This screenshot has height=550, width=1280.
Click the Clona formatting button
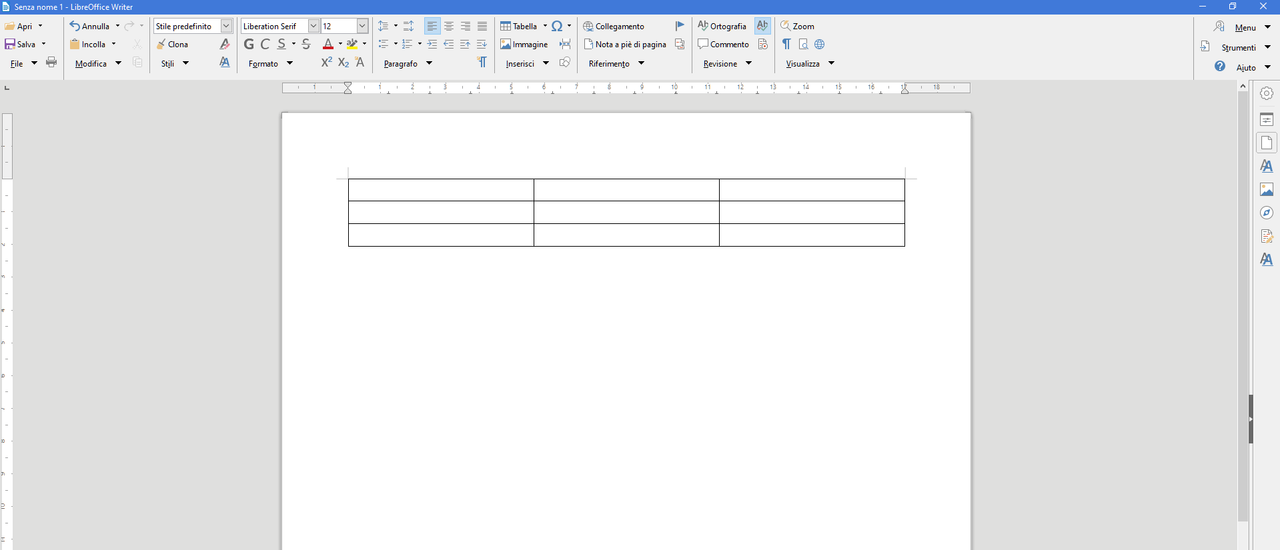172,44
